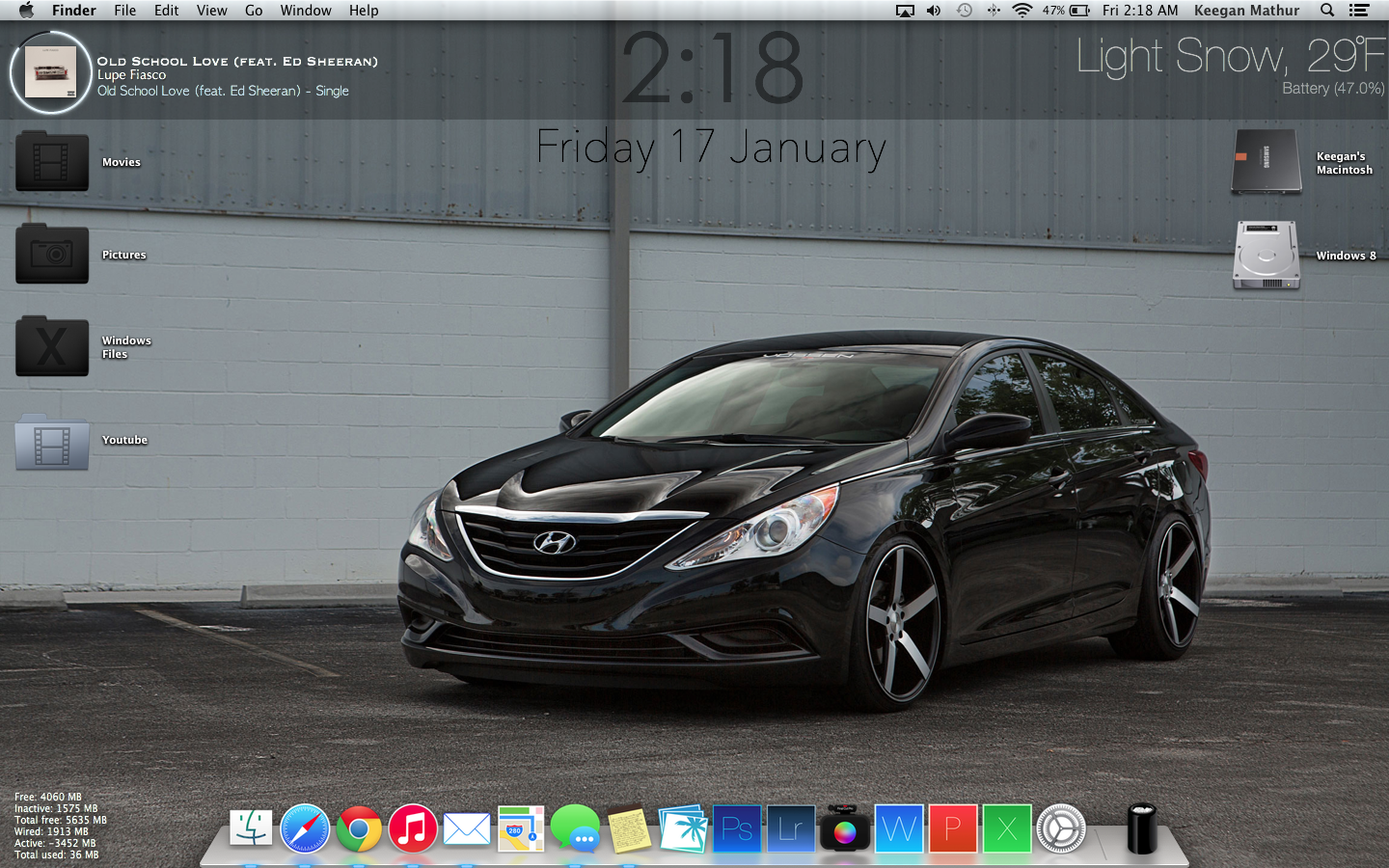1389x868 pixels.
Task: Open the Bluetooth menu bar icon
Action: click(994, 11)
